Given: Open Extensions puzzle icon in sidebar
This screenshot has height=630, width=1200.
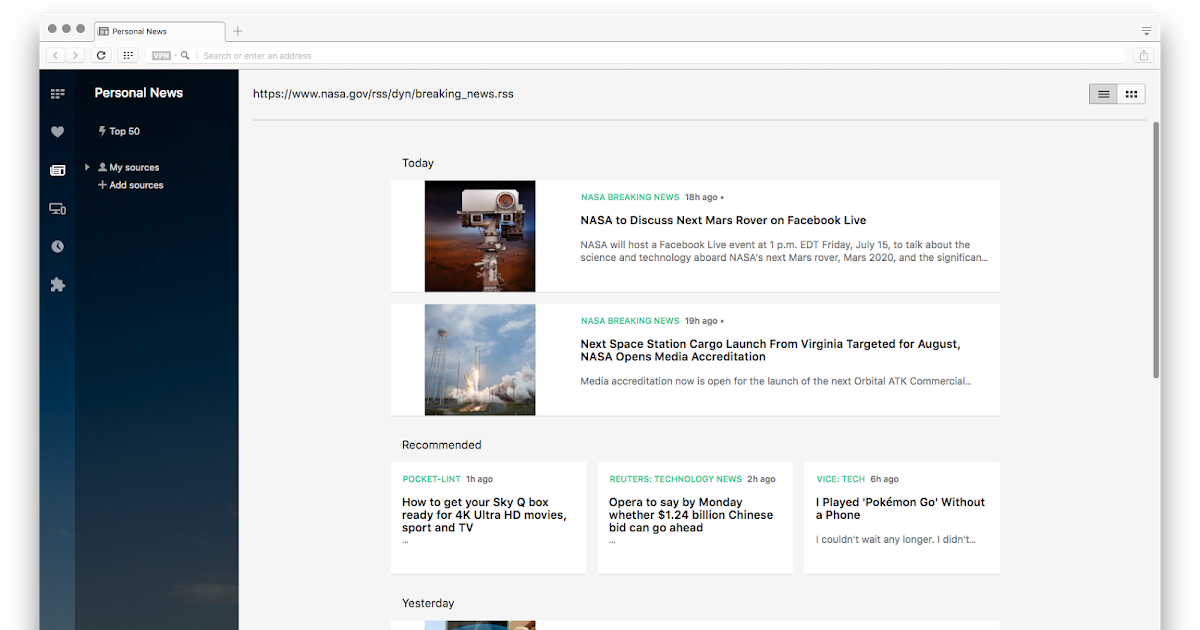Looking at the screenshot, I should (57, 285).
